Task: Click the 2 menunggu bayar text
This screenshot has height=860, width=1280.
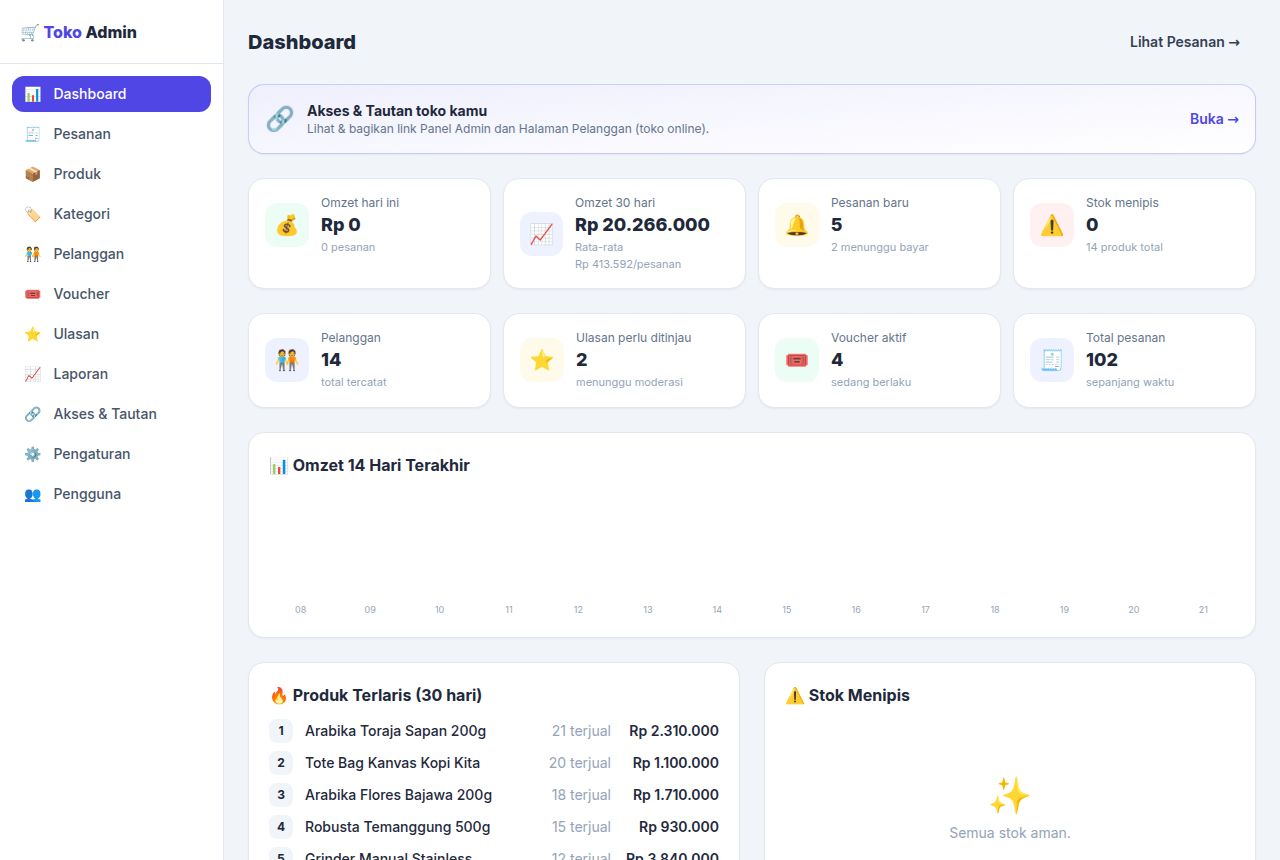Action: pos(880,247)
